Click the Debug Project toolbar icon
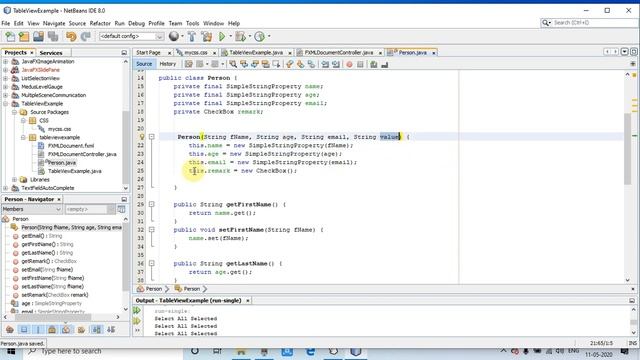This screenshot has width=640, height=360. (240, 36)
